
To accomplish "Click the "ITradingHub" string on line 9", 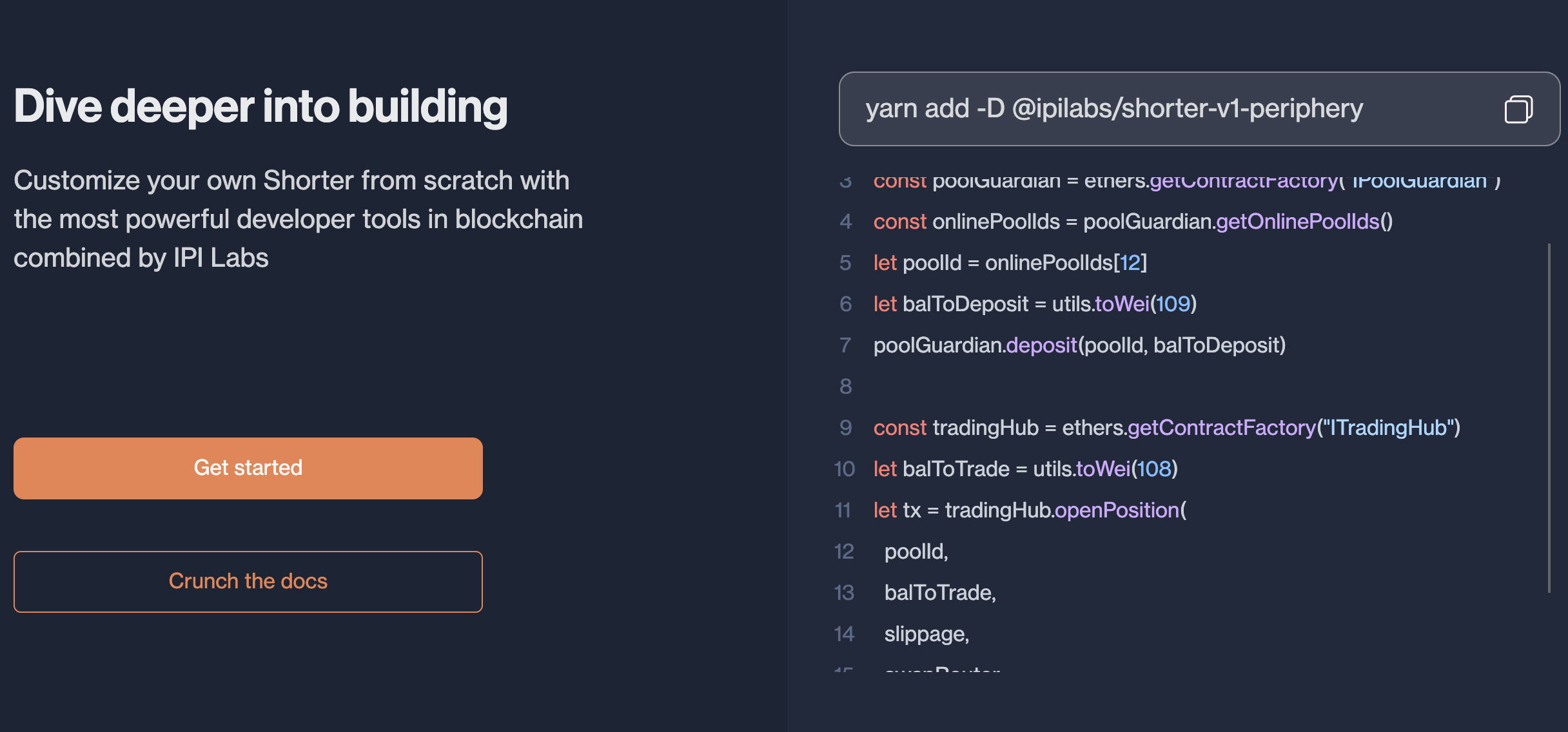I will click(1388, 428).
